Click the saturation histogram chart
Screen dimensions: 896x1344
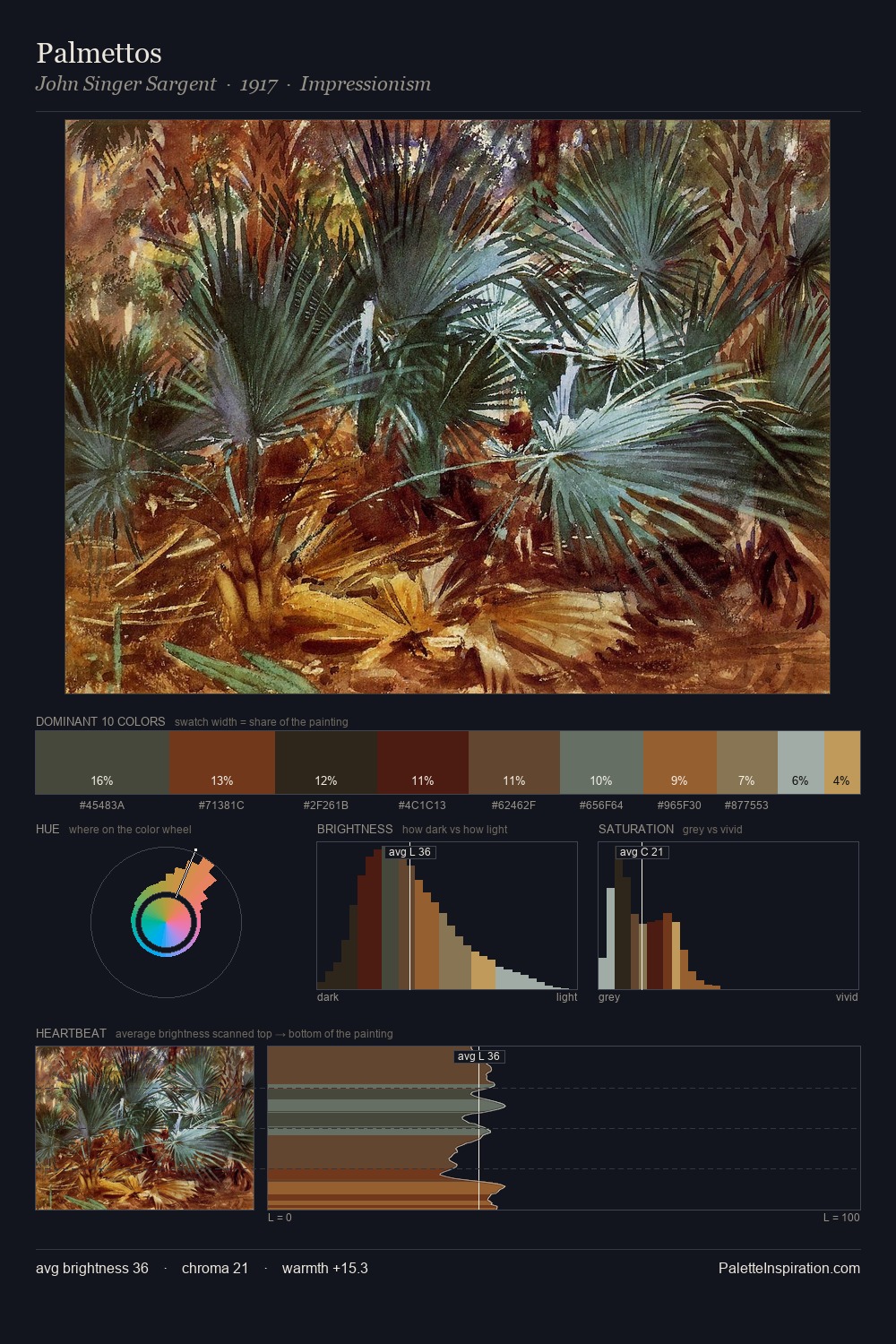pyautogui.click(x=728, y=916)
